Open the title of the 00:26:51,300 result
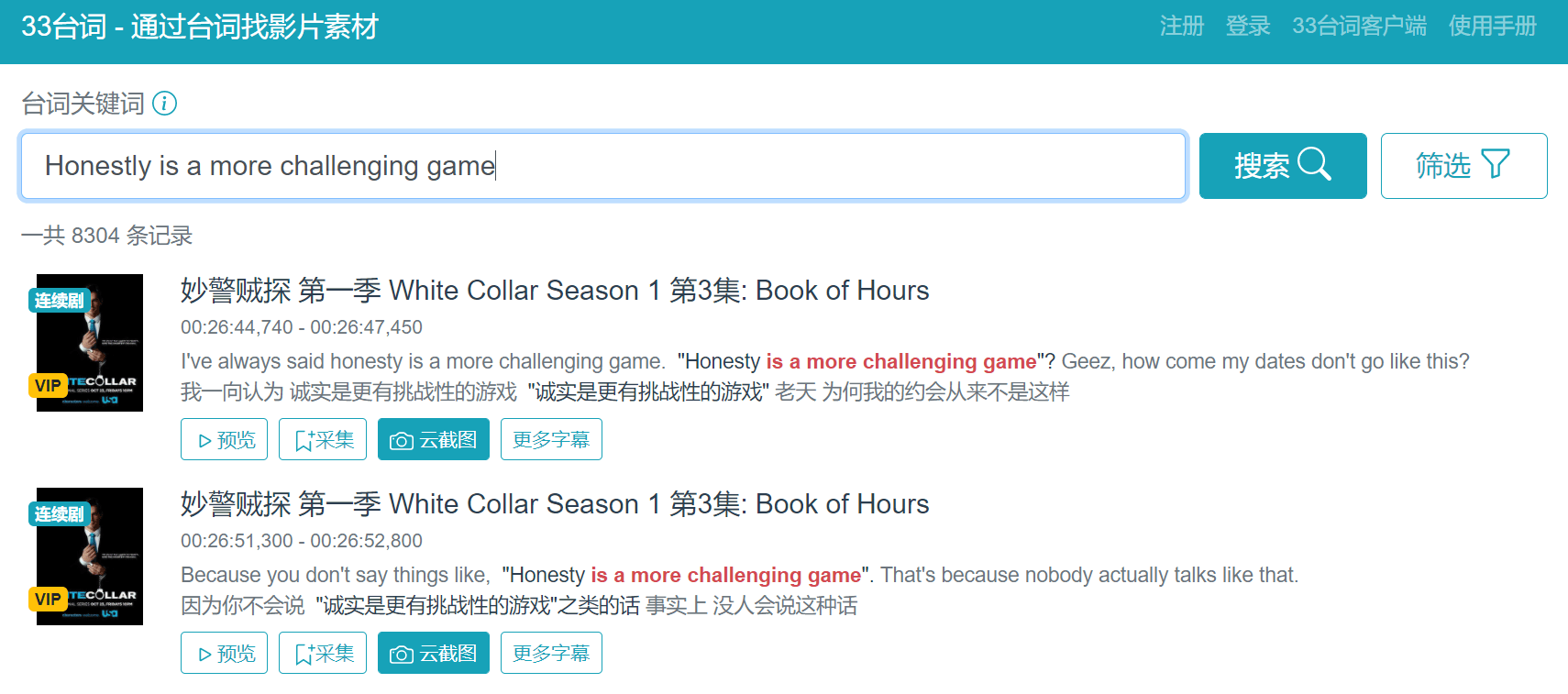This screenshot has width=1568, height=694. click(x=555, y=504)
